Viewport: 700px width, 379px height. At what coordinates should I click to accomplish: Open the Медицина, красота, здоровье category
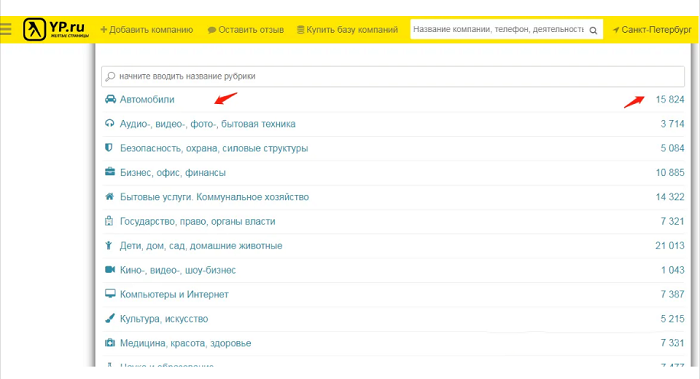[x=185, y=343]
